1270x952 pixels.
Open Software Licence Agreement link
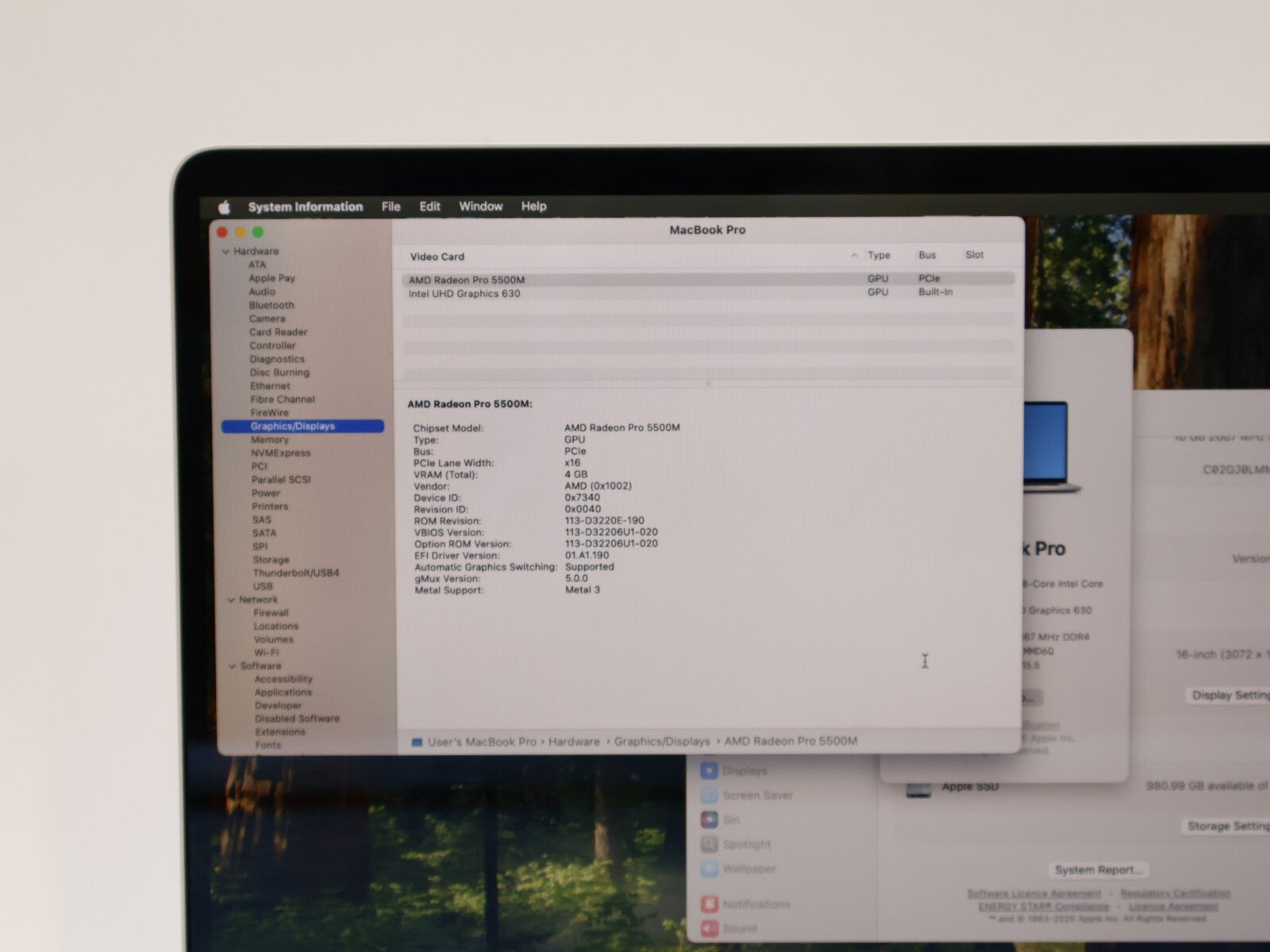(x=1034, y=894)
